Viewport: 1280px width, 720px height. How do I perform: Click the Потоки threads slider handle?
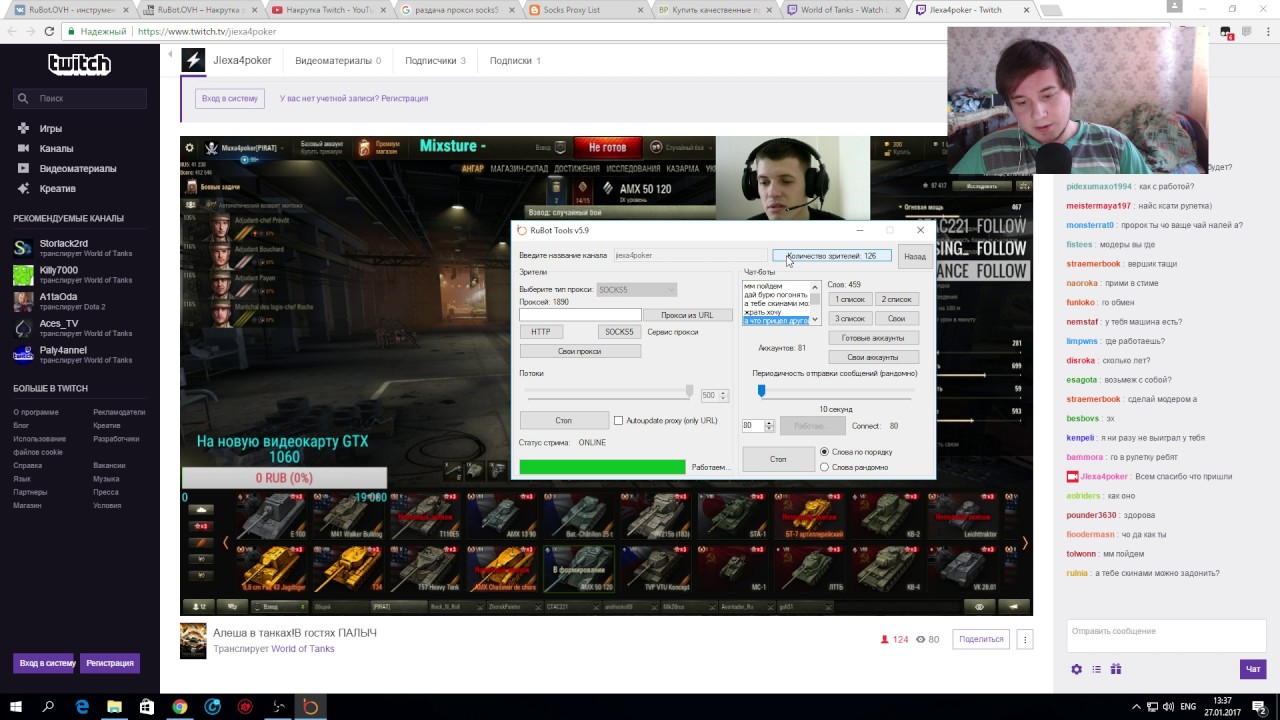click(x=689, y=391)
